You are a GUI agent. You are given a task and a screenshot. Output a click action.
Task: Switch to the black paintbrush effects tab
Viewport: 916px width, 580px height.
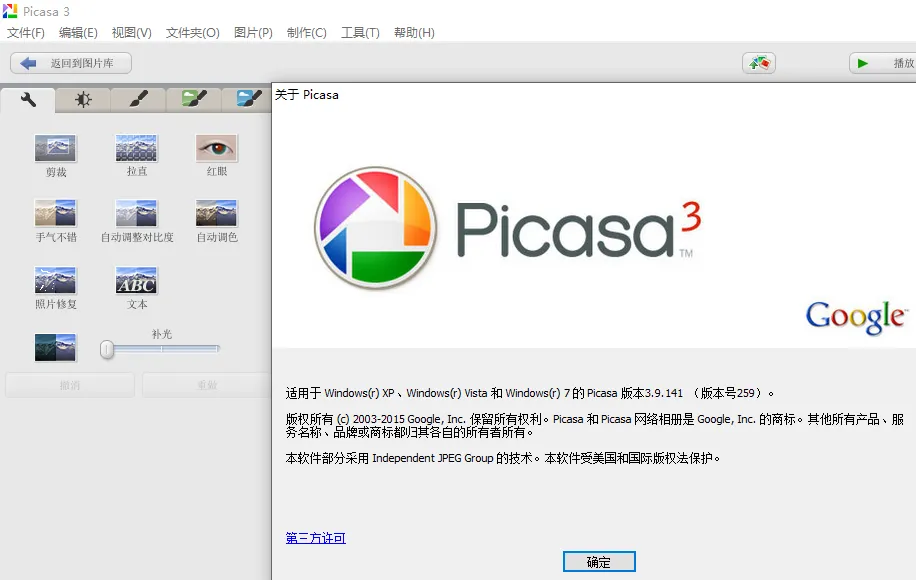(138, 100)
